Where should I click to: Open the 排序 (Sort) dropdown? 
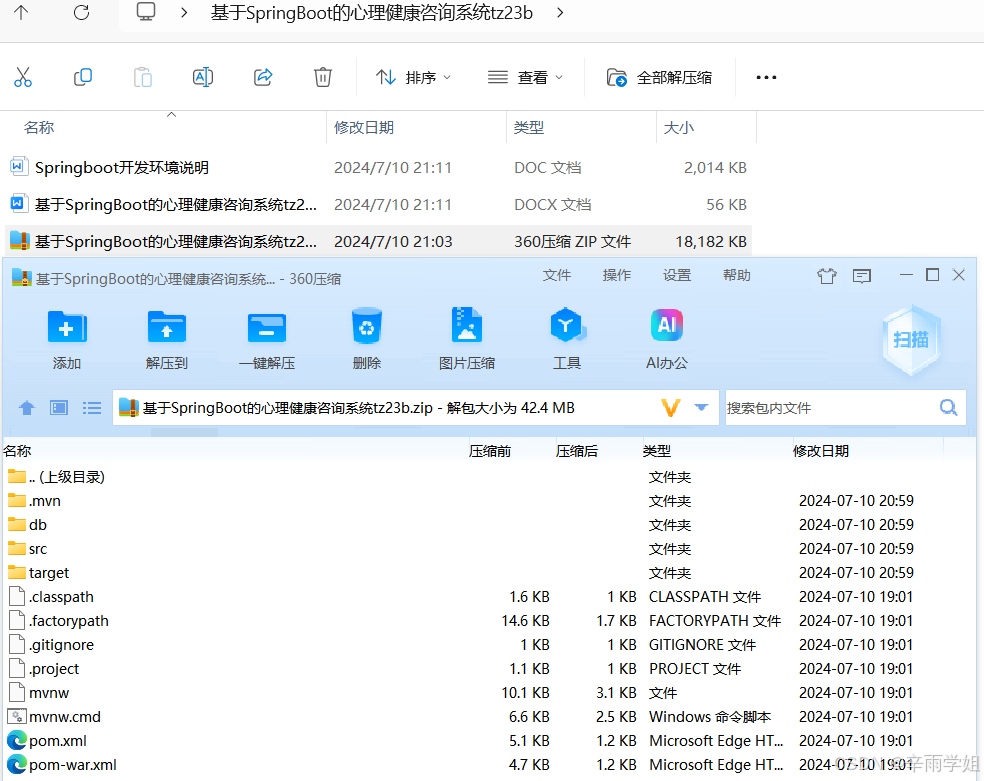coord(419,77)
